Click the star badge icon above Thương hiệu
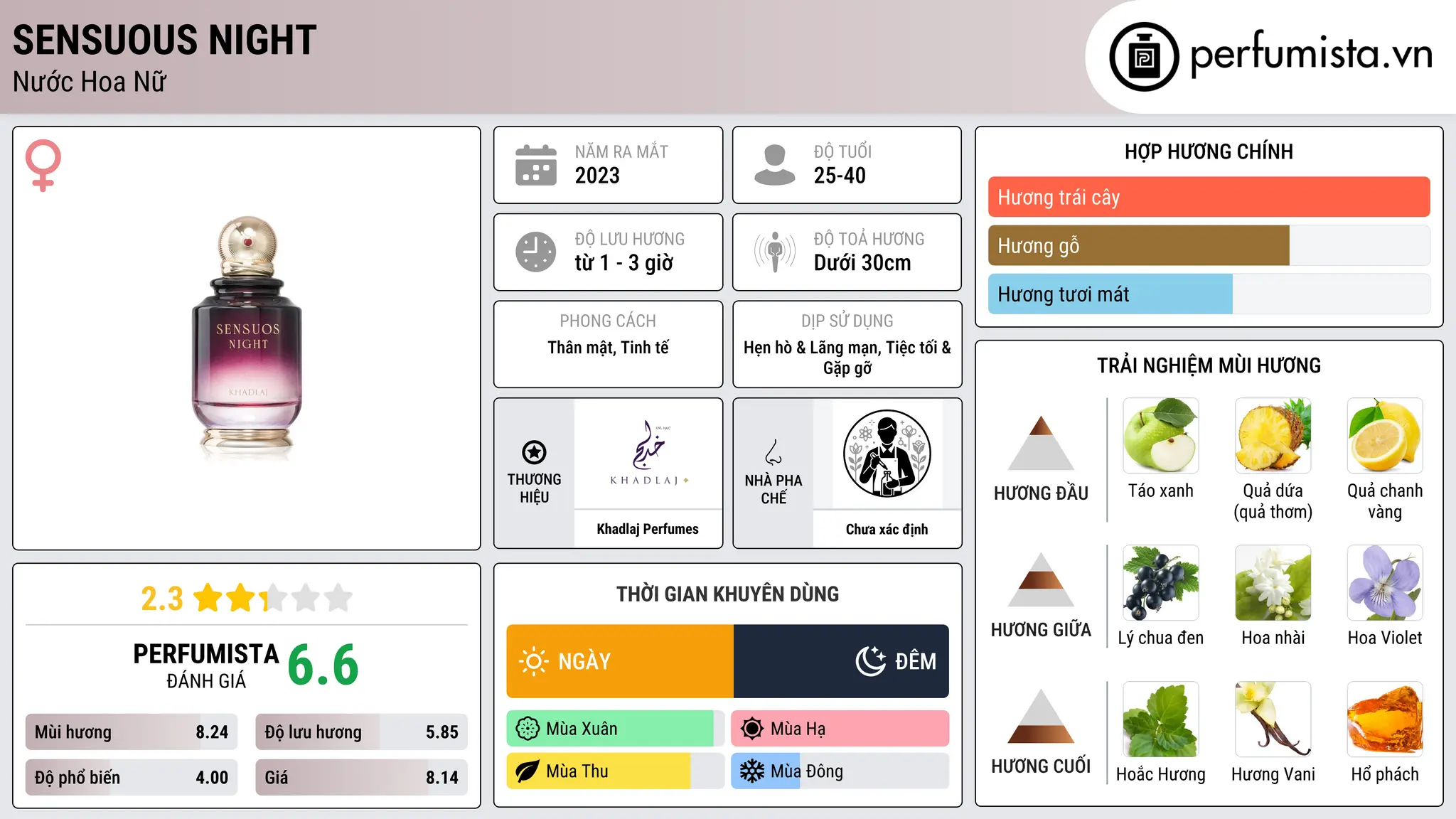 coord(534,452)
